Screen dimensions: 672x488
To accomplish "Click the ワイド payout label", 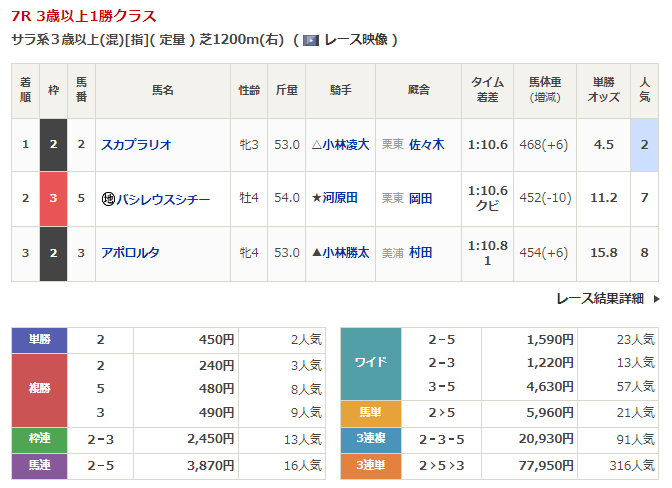I will tap(371, 361).
